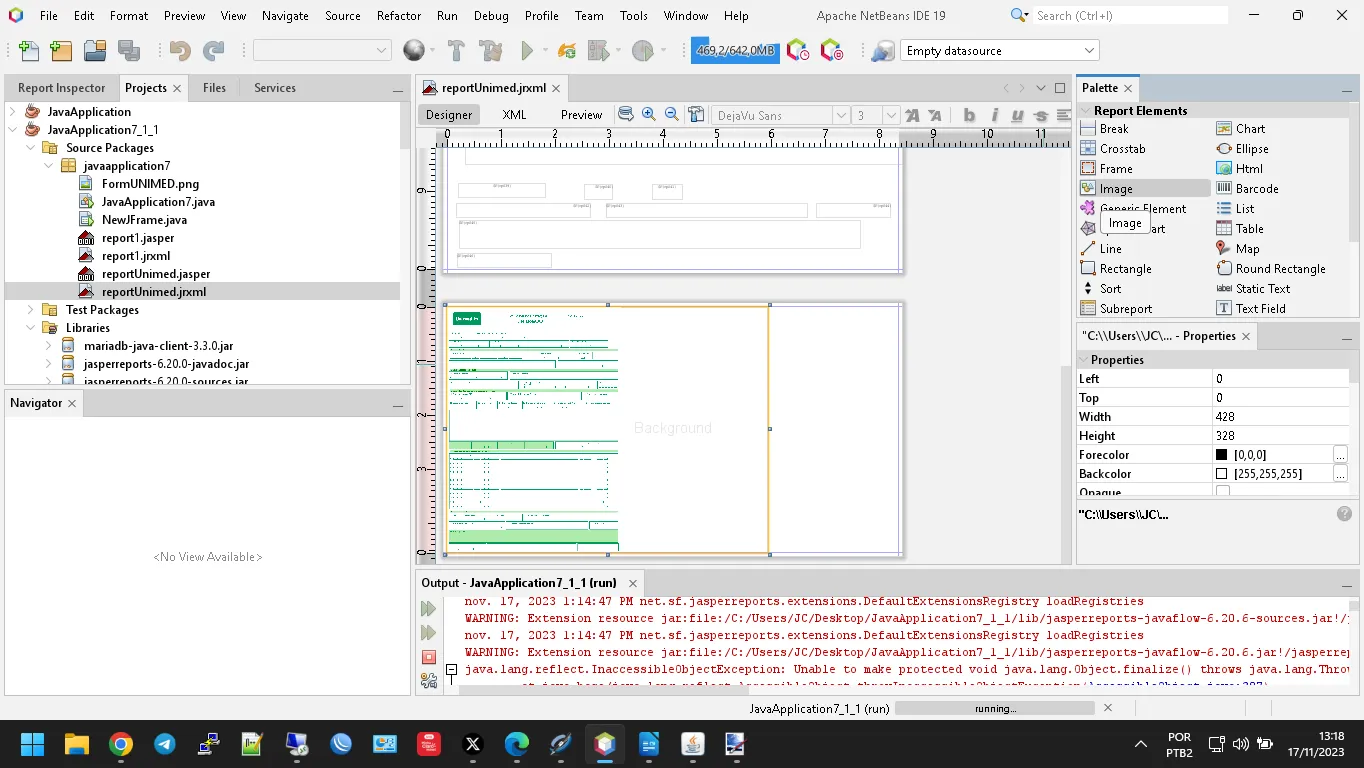The height and width of the screenshot is (768, 1364).
Task: Switch to the Preview view
Action: click(x=581, y=115)
